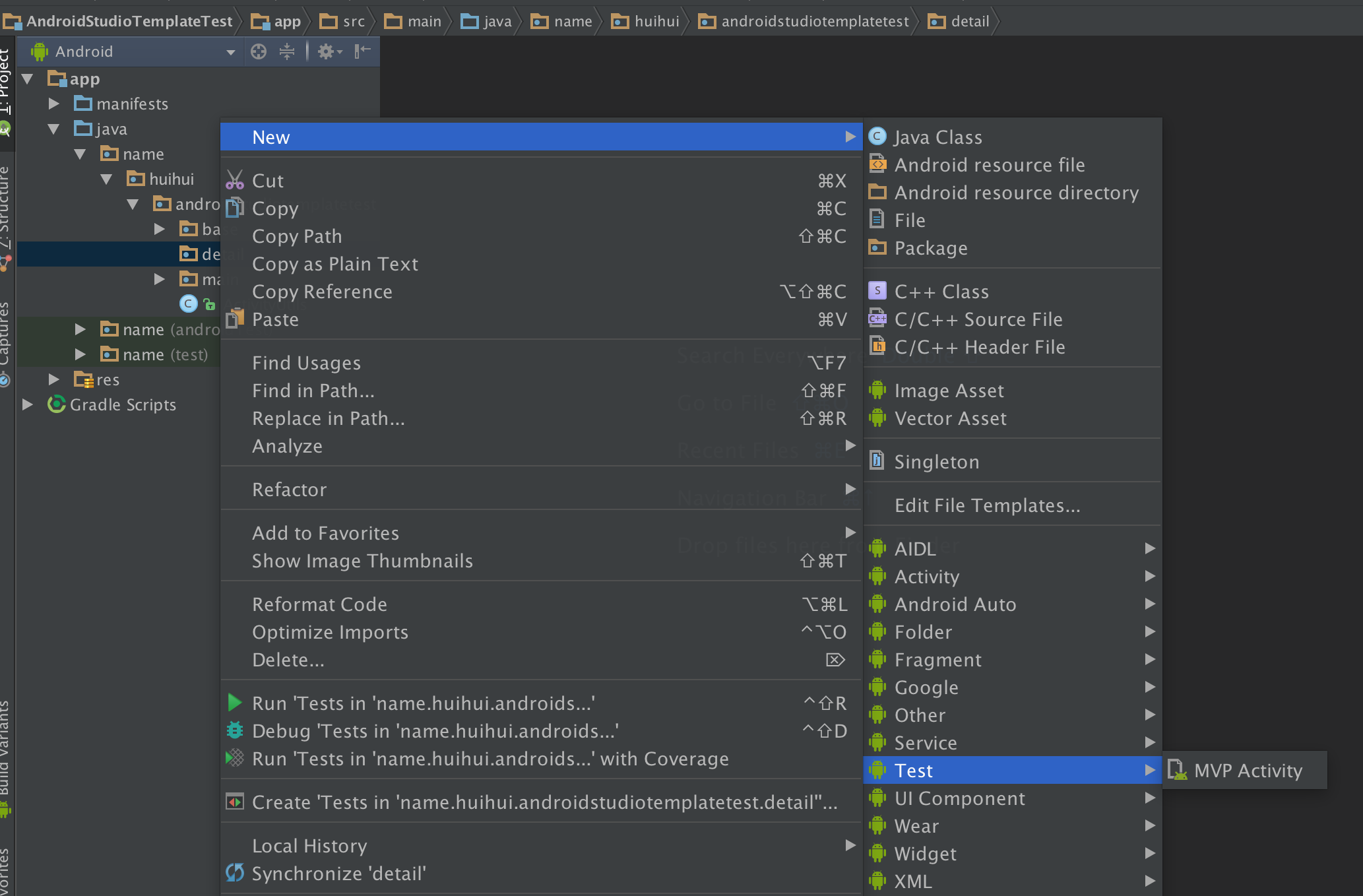The width and height of the screenshot is (1363, 896).
Task: Open the Refactor submenu
Action: click(x=541, y=490)
